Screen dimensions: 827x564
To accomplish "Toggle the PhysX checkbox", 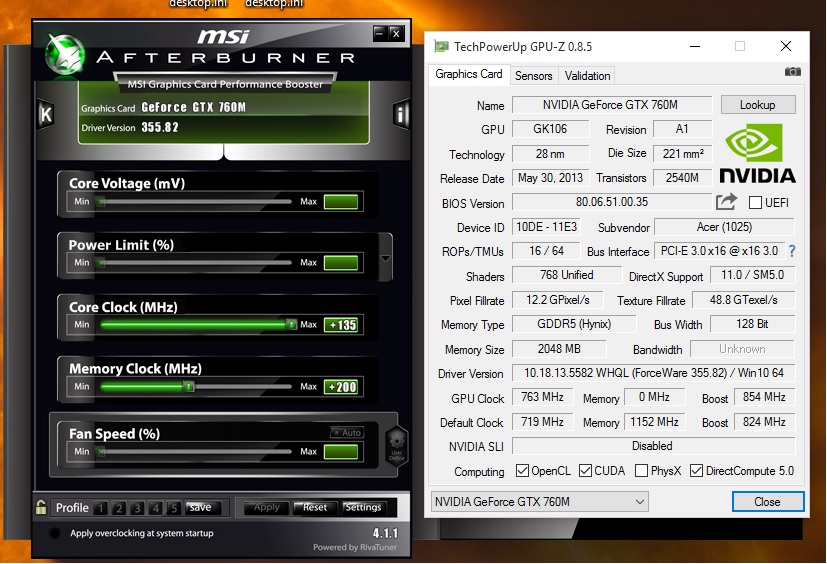I will point(641,471).
